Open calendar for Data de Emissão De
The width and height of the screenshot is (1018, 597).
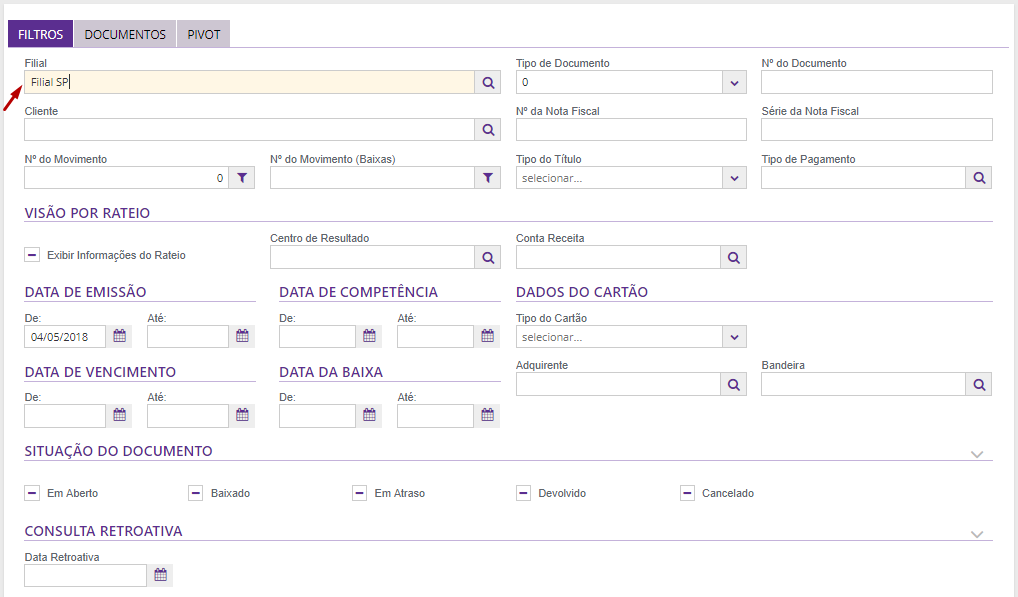coord(120,336)
